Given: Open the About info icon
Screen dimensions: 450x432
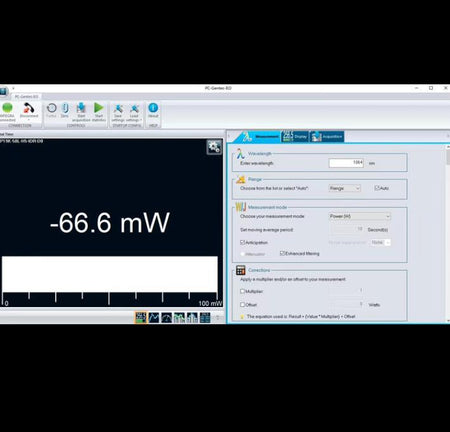Looking at the screenshot, I should click(153, 108).
